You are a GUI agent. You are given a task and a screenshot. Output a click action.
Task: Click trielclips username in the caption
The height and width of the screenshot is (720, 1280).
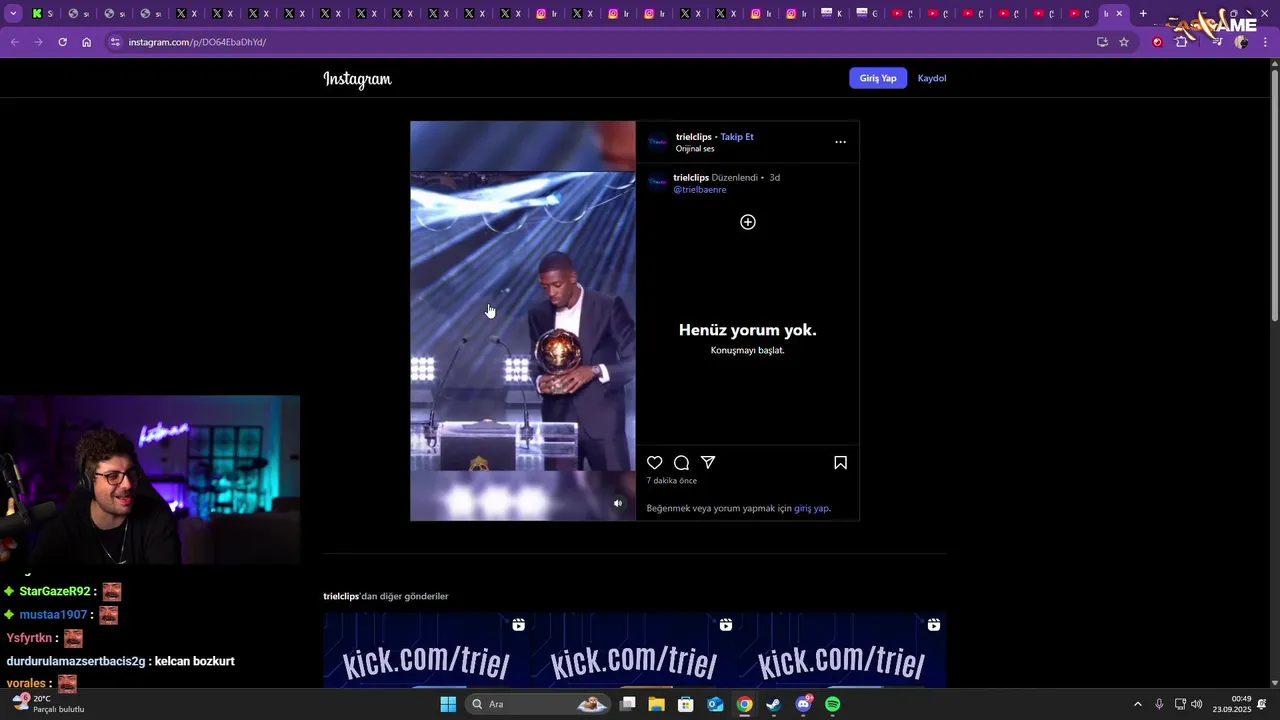coord(691,177)
